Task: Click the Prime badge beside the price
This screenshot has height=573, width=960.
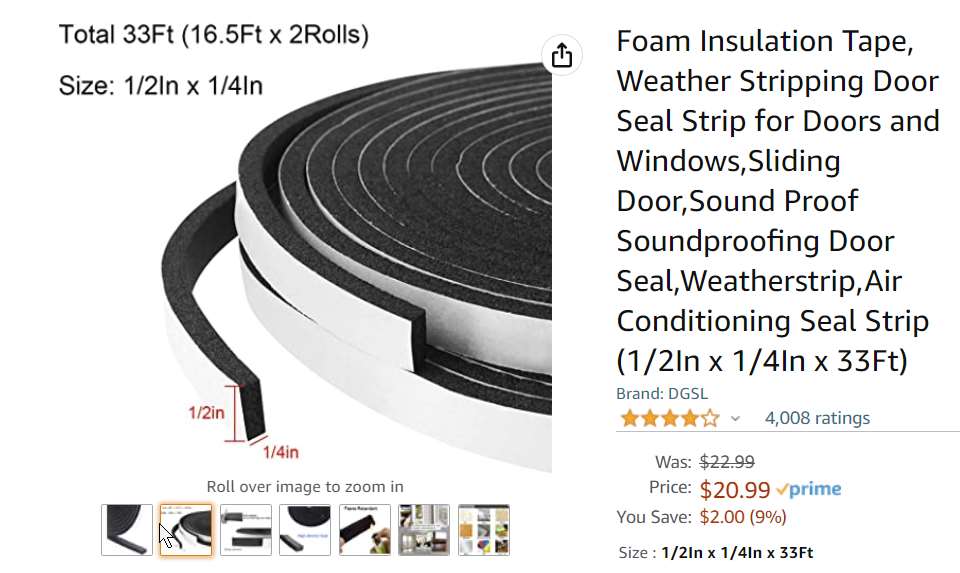Action: 809,489
